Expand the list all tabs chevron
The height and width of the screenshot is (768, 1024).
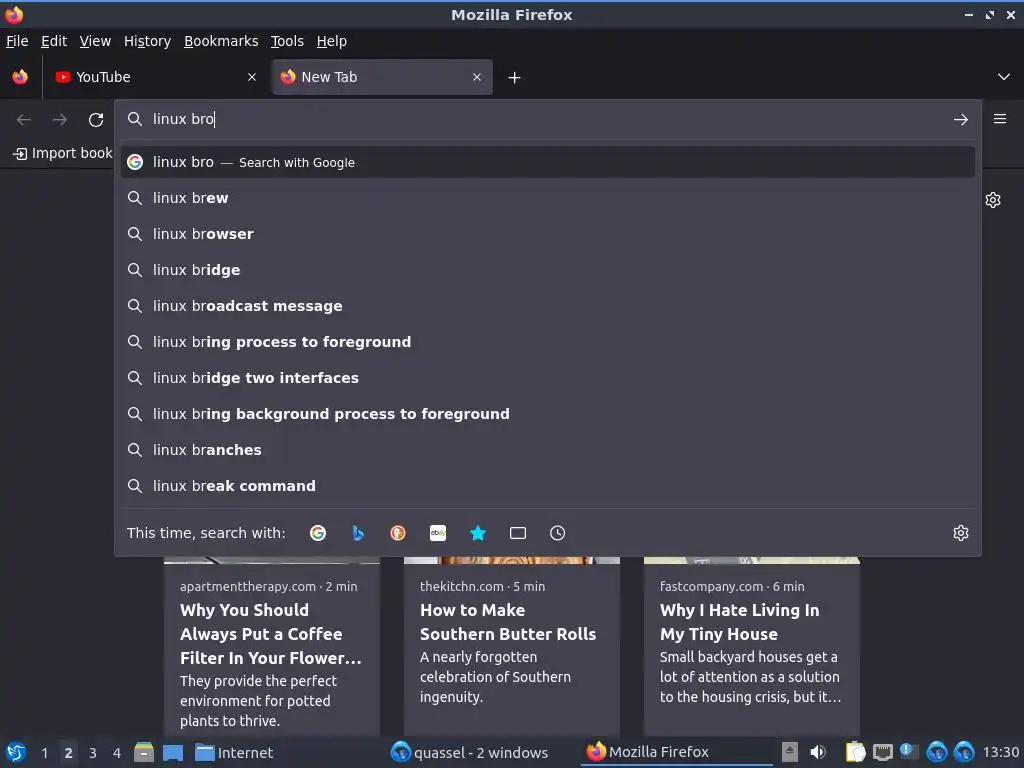(x=1004, y=77)
